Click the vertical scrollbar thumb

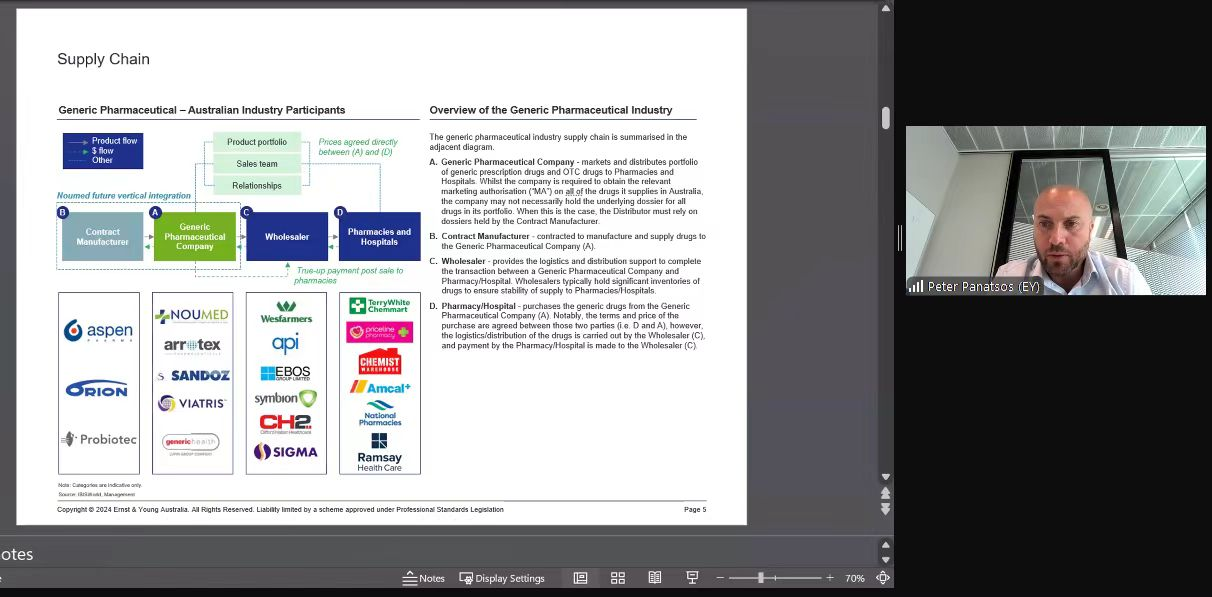[x=886, y=118]
